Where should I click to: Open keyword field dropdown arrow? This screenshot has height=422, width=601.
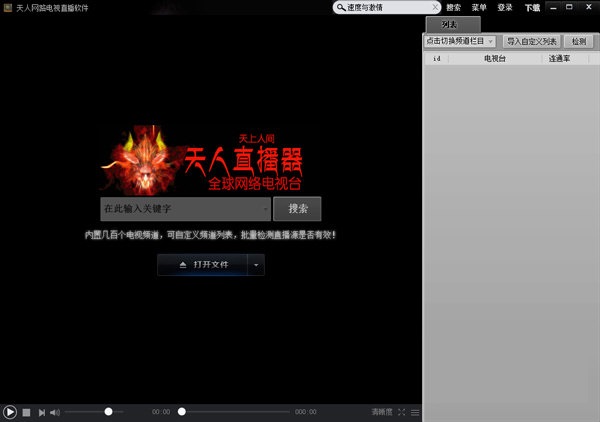pyautogui.click(x=266, y=209)
